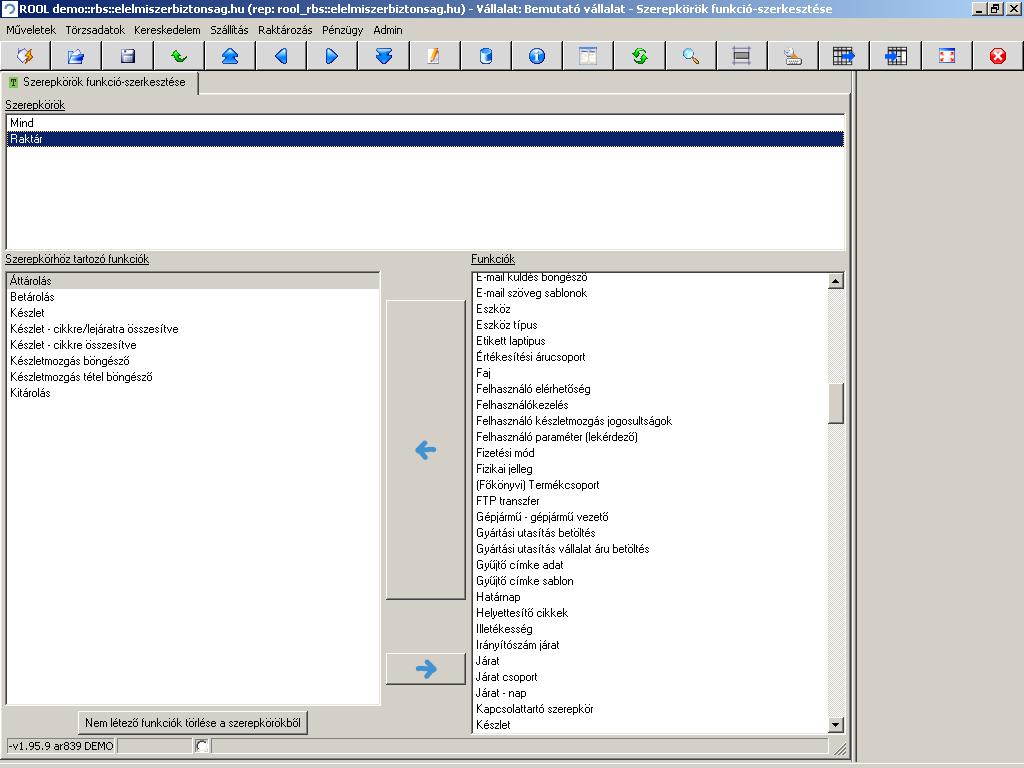The image size is (1024, 768).
Task: Click the red X close toolbar icon
Action: (997, 56)
